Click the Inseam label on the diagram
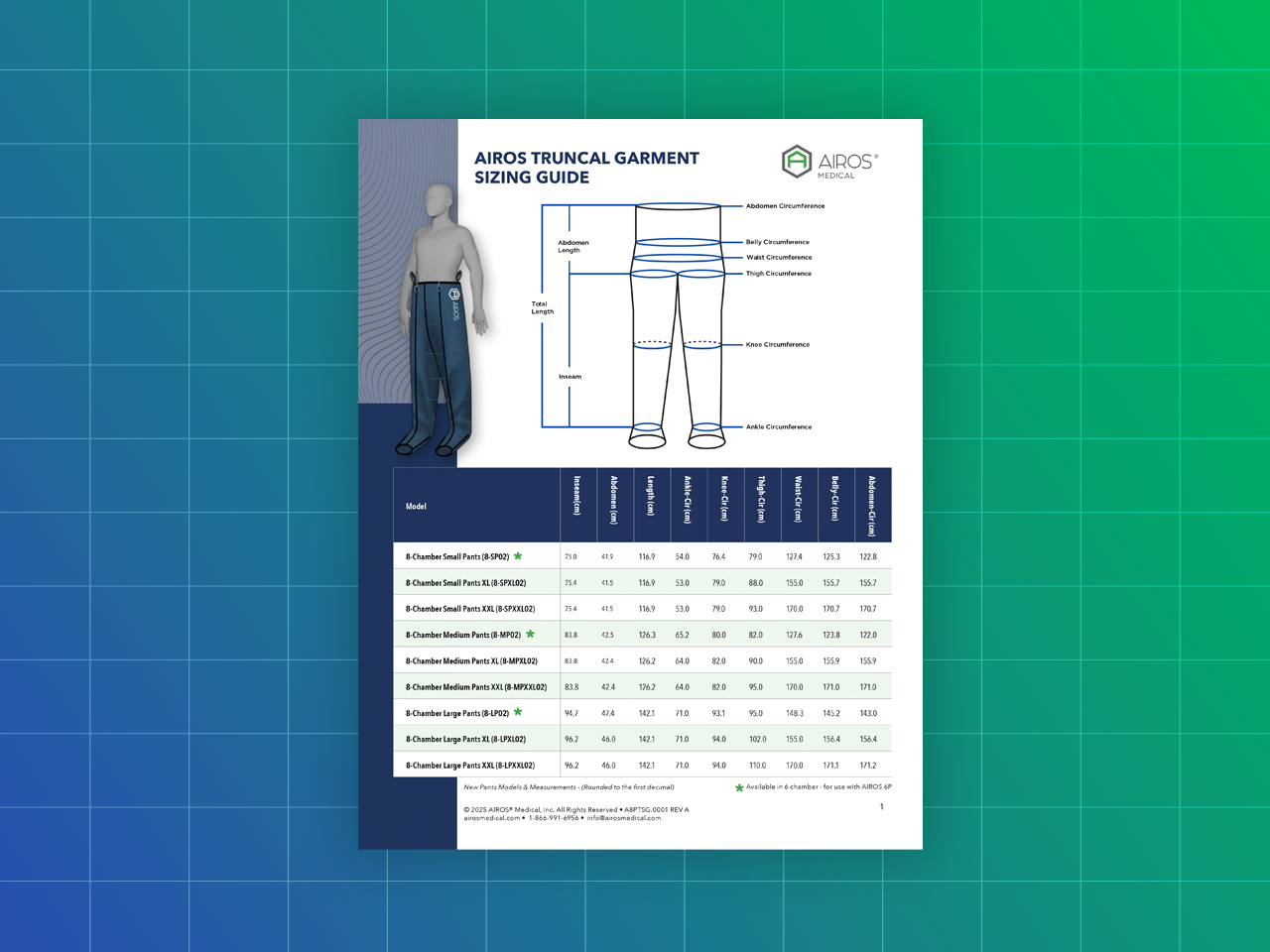The width and height of the screenshot is (1270, 952). tap(570, 377)
